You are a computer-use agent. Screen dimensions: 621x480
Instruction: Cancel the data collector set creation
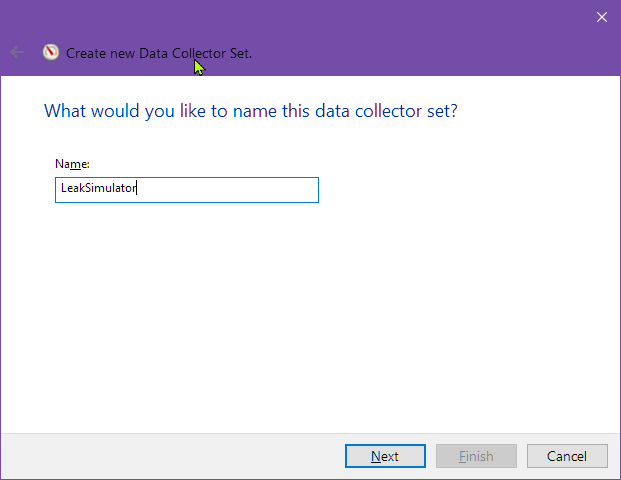567,456
